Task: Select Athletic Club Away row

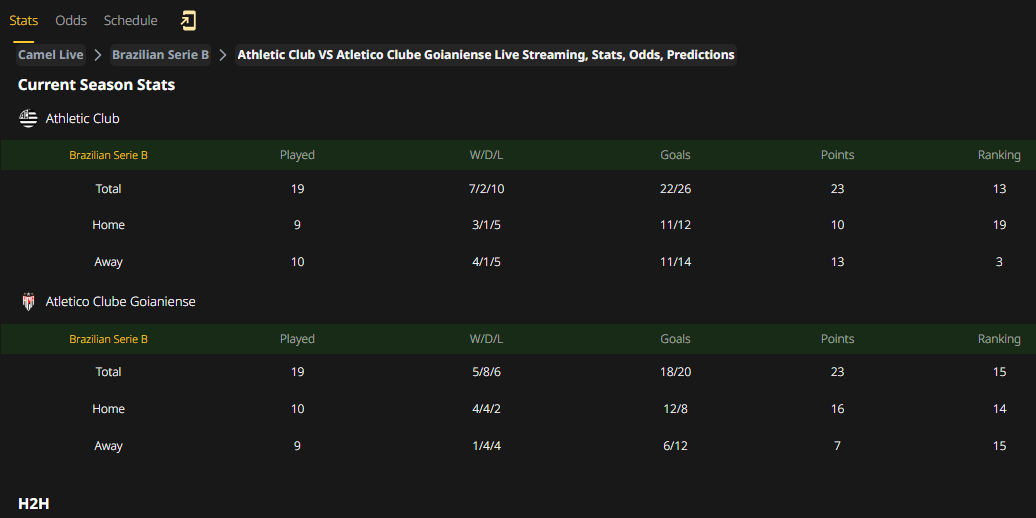Action: click(x=518, y=262)
